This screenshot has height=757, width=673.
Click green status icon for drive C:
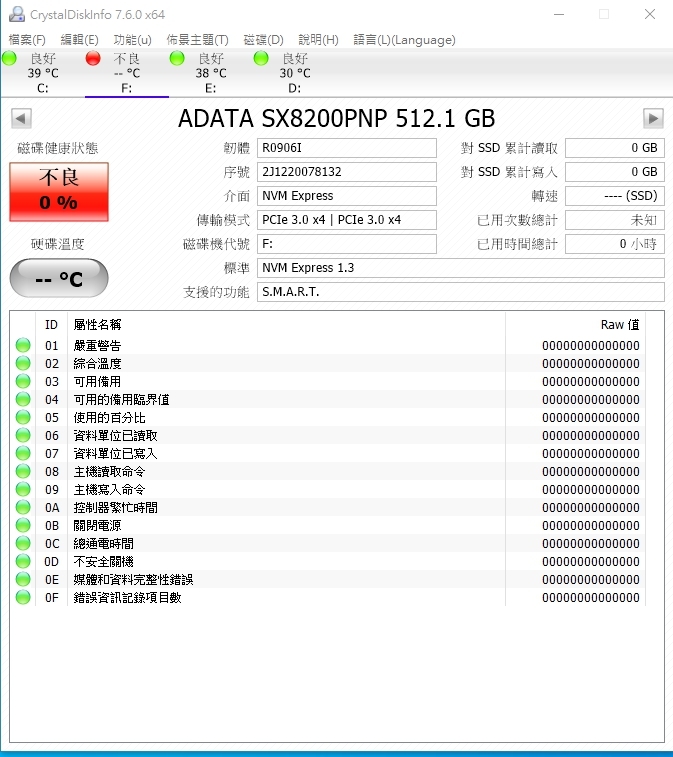(x=9, y=58)
